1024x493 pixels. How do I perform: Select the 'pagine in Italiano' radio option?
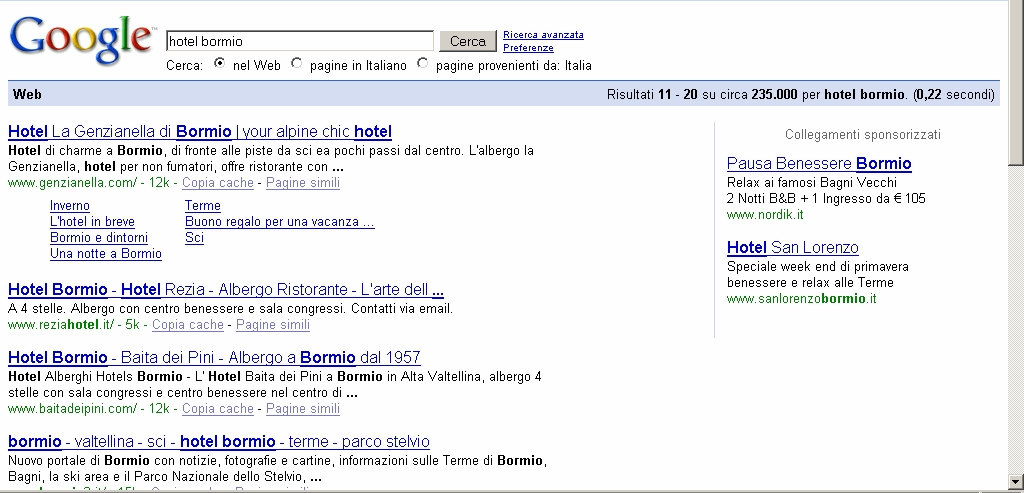297,64
